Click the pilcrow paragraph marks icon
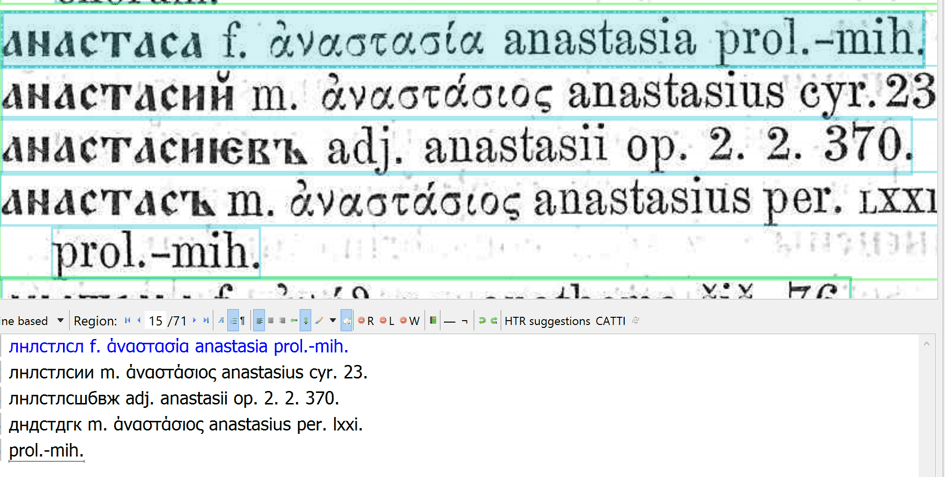945x477 pixels. (234, 321)
